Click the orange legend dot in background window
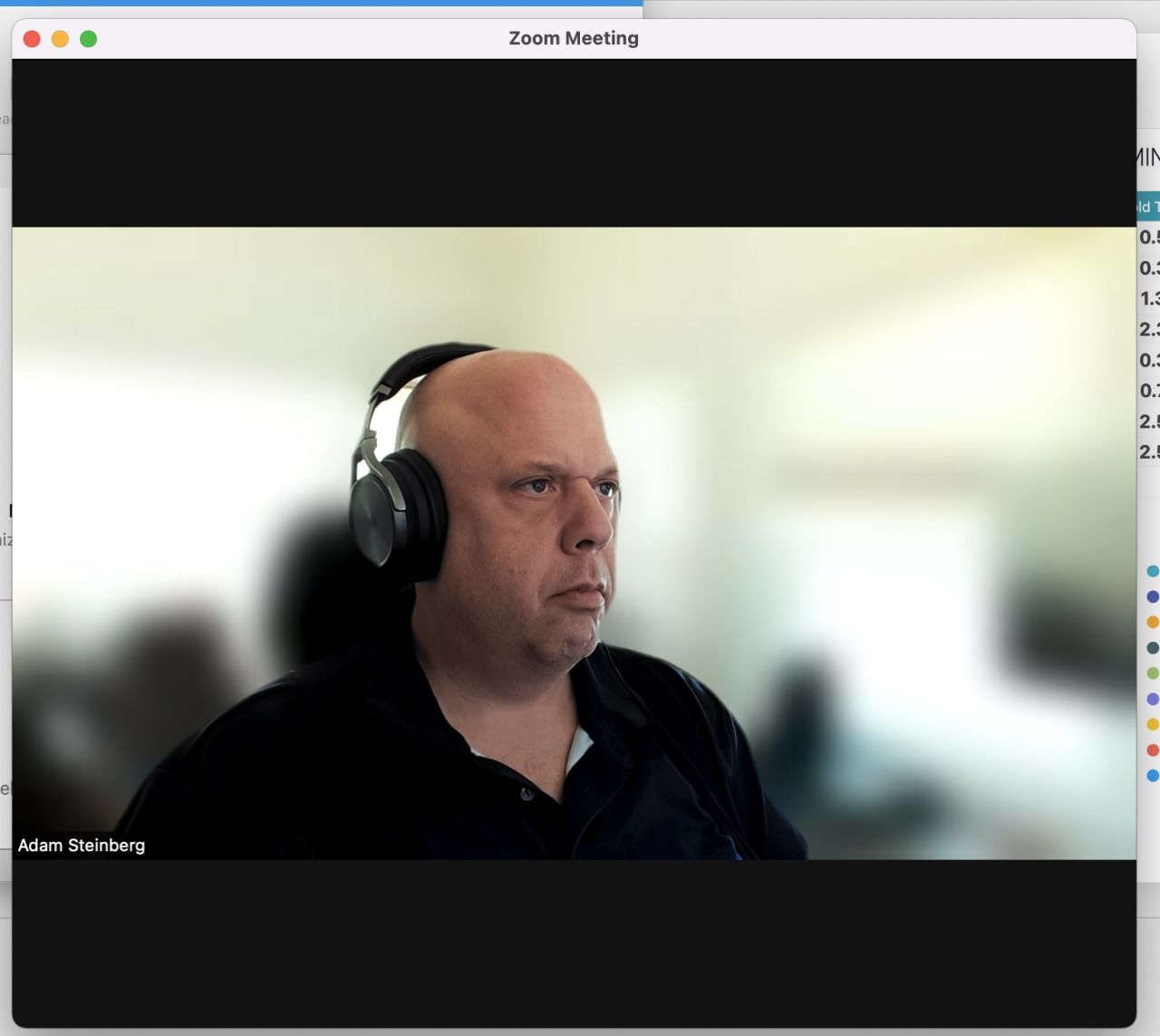The height and width of the screenshot is (1036, 1160). point(1153,622)
